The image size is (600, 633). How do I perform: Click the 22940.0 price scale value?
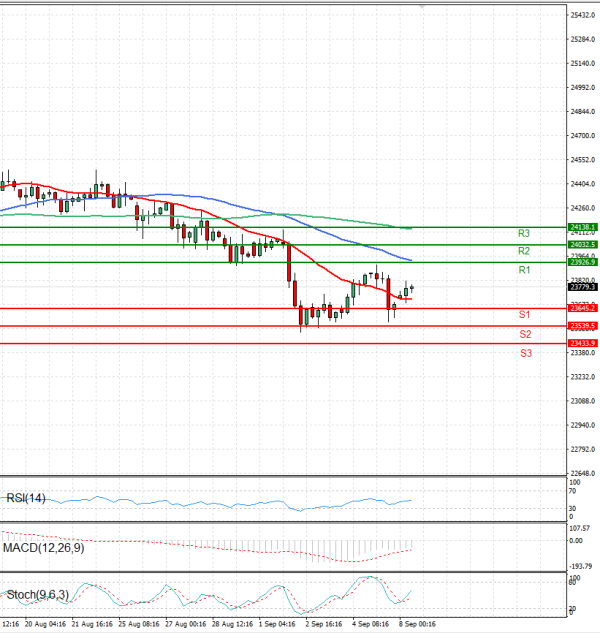[x=583, y=425]
